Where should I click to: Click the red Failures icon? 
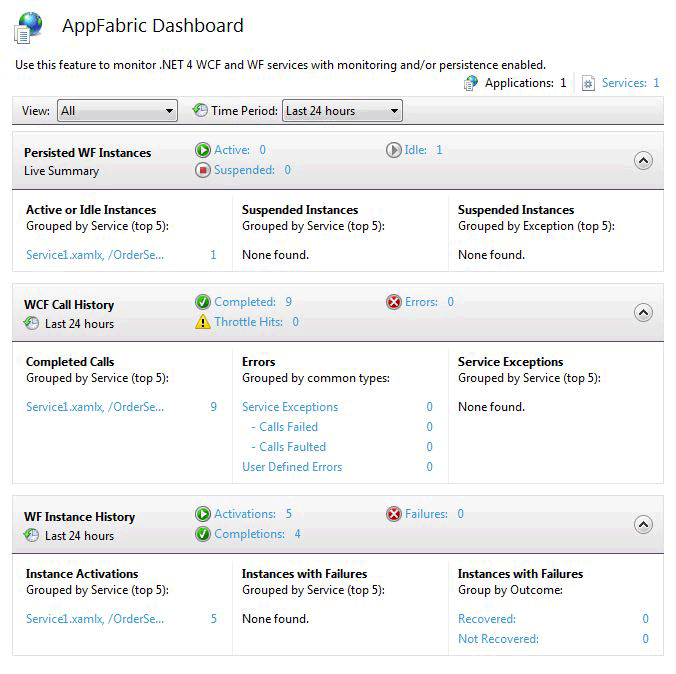point(394,514)
